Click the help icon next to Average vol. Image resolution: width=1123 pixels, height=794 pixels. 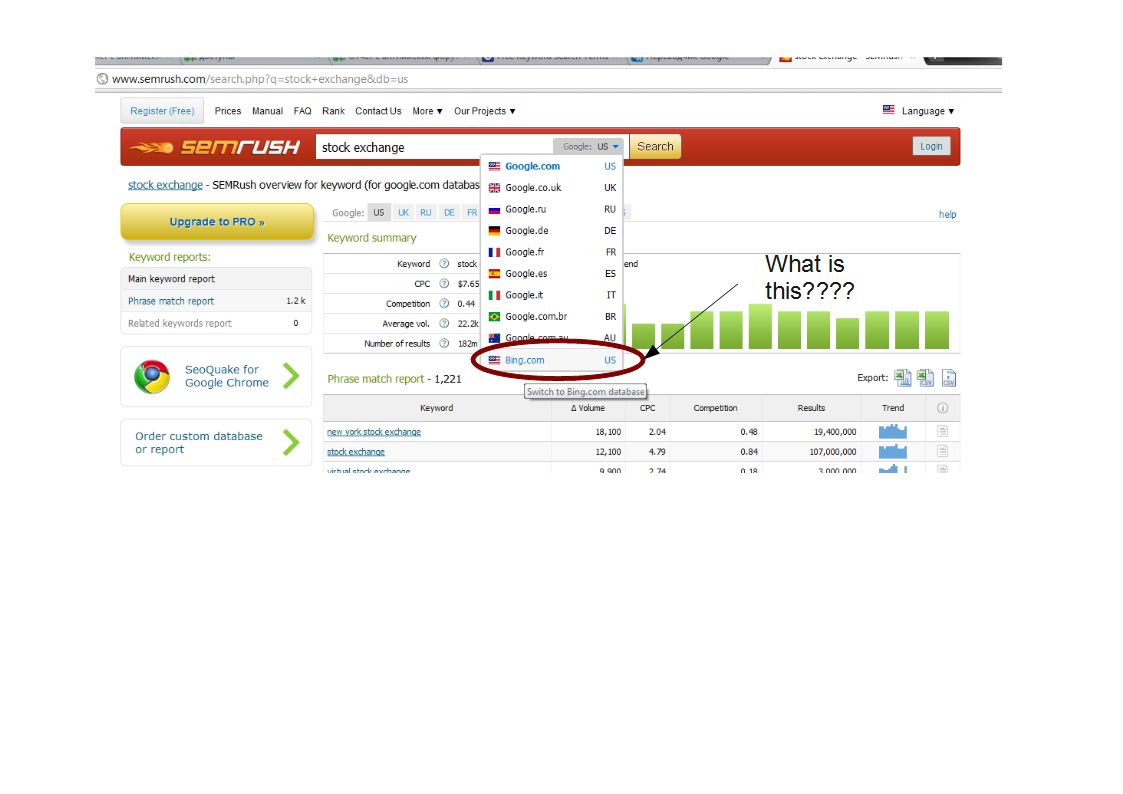click(x=444, y=324)
